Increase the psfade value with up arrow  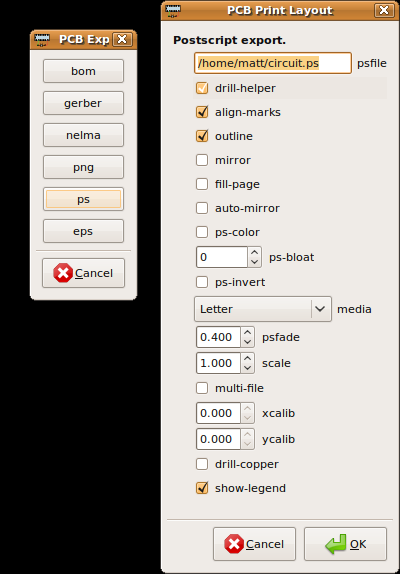tap(247, 332)
